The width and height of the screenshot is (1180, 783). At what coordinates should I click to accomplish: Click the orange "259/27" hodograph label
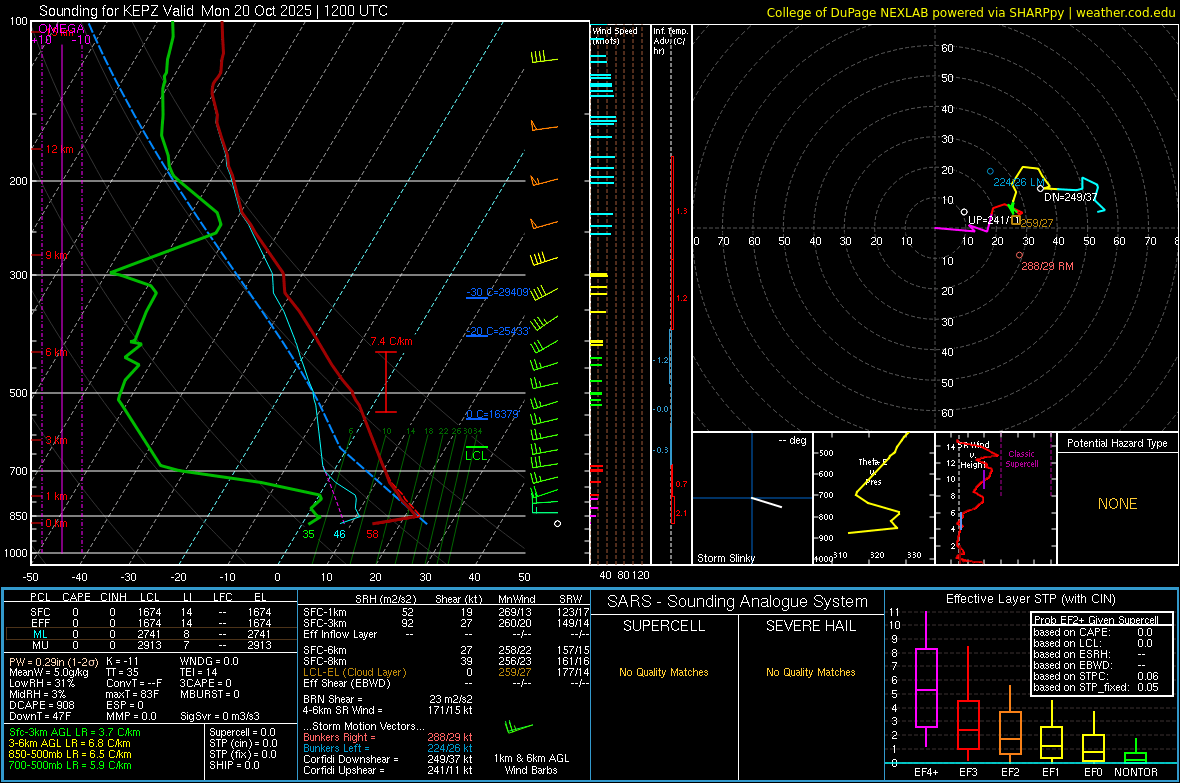pyautogui.click(x=1037, y=224)
